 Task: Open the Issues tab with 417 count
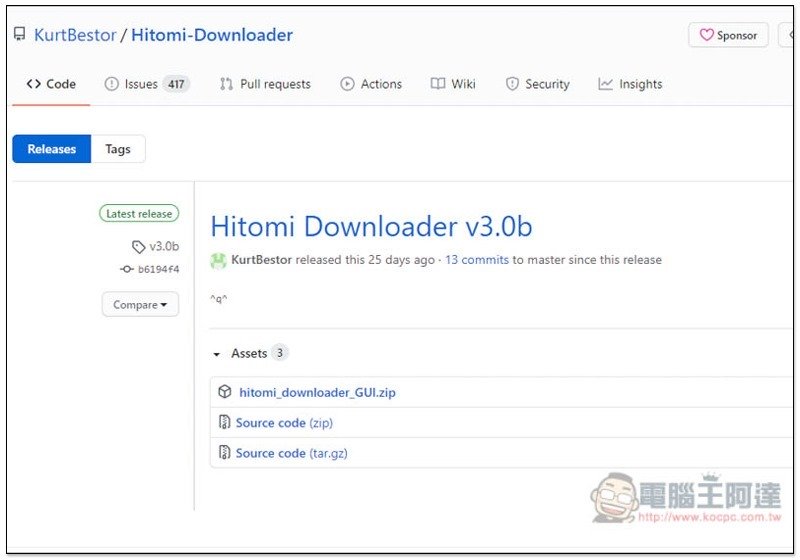[146, 84]
